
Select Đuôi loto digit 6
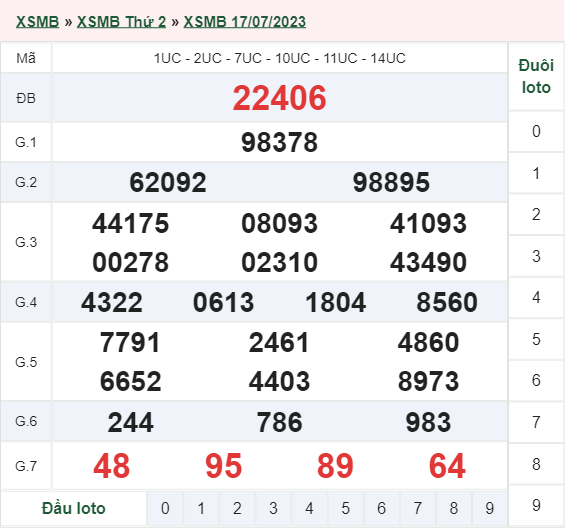pos(536,381)
